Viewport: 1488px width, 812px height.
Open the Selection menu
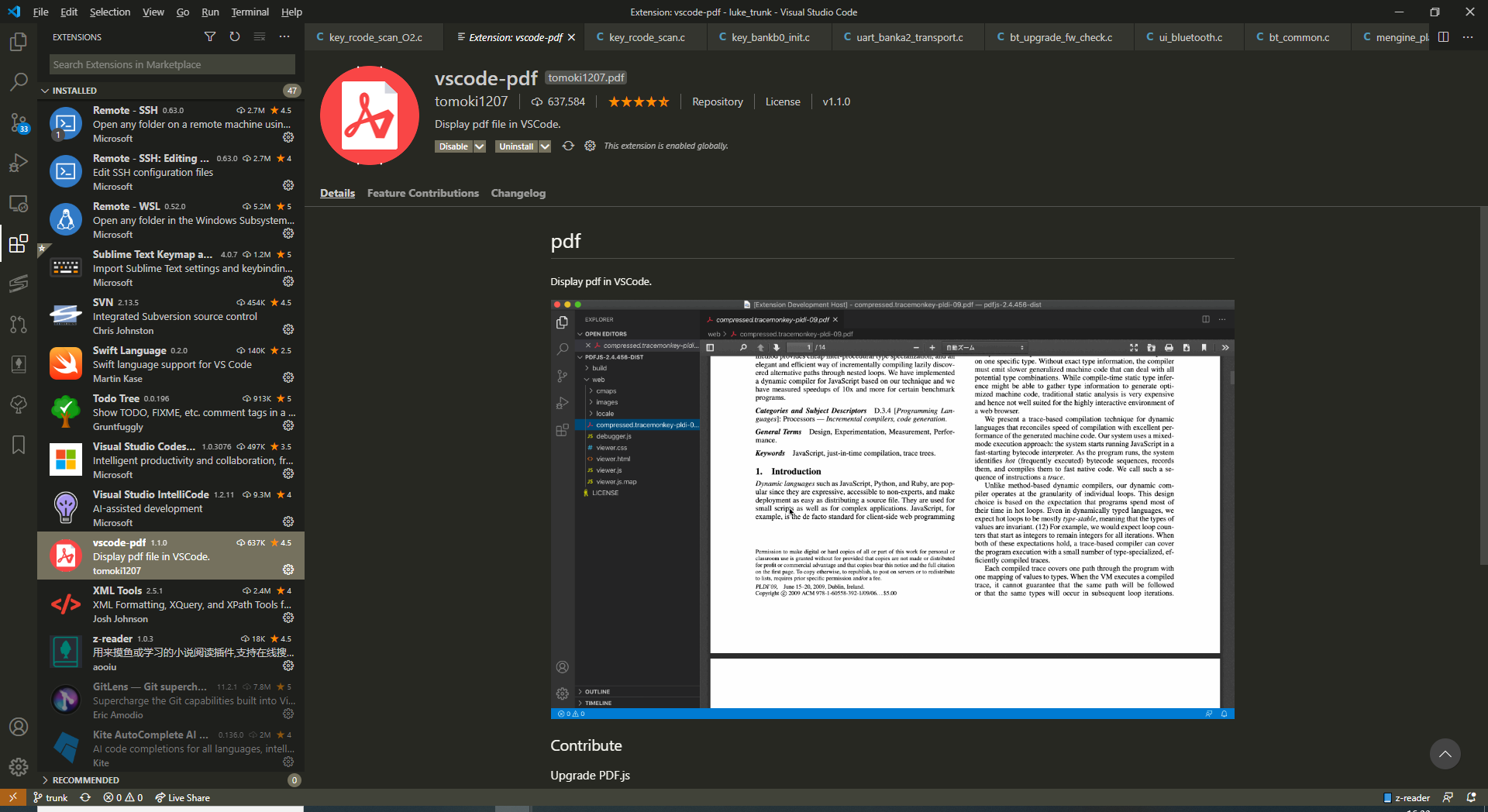pyautogui.click(x=109, y=12)
